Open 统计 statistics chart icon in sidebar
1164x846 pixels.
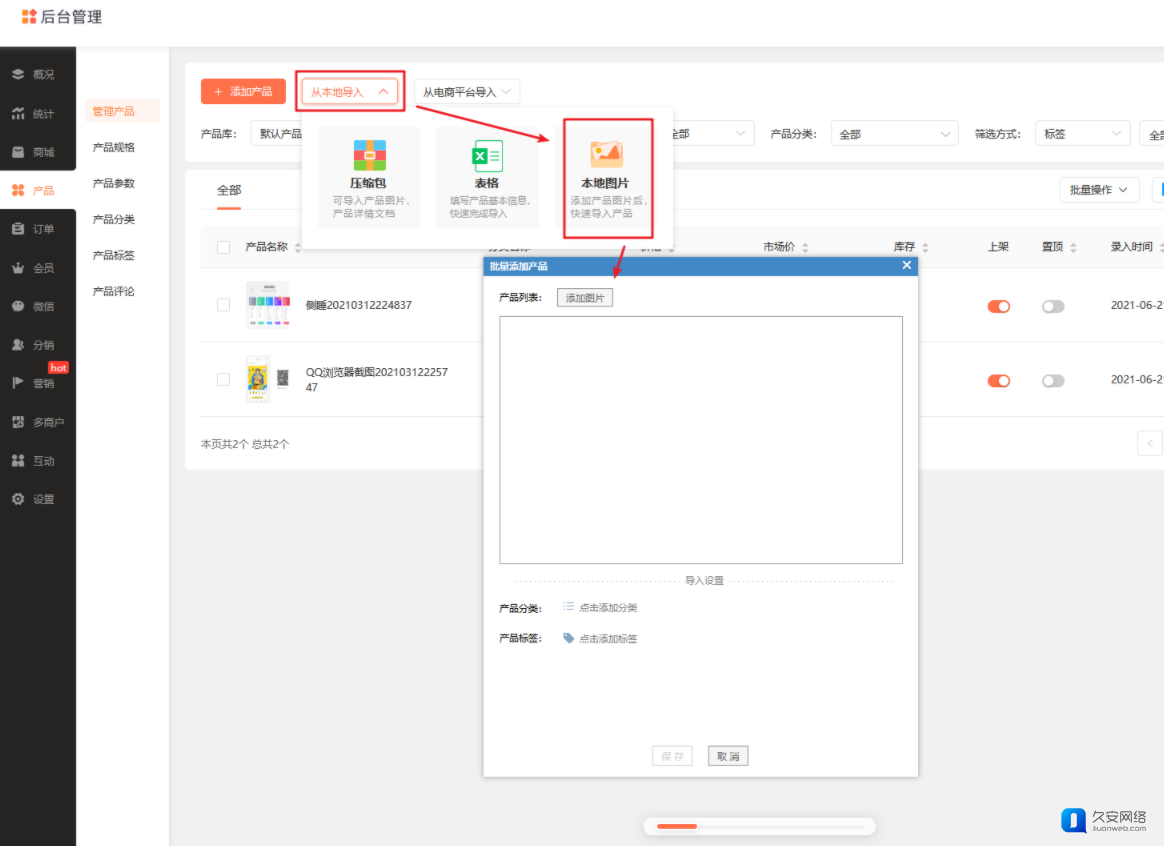tap(18, 114)
